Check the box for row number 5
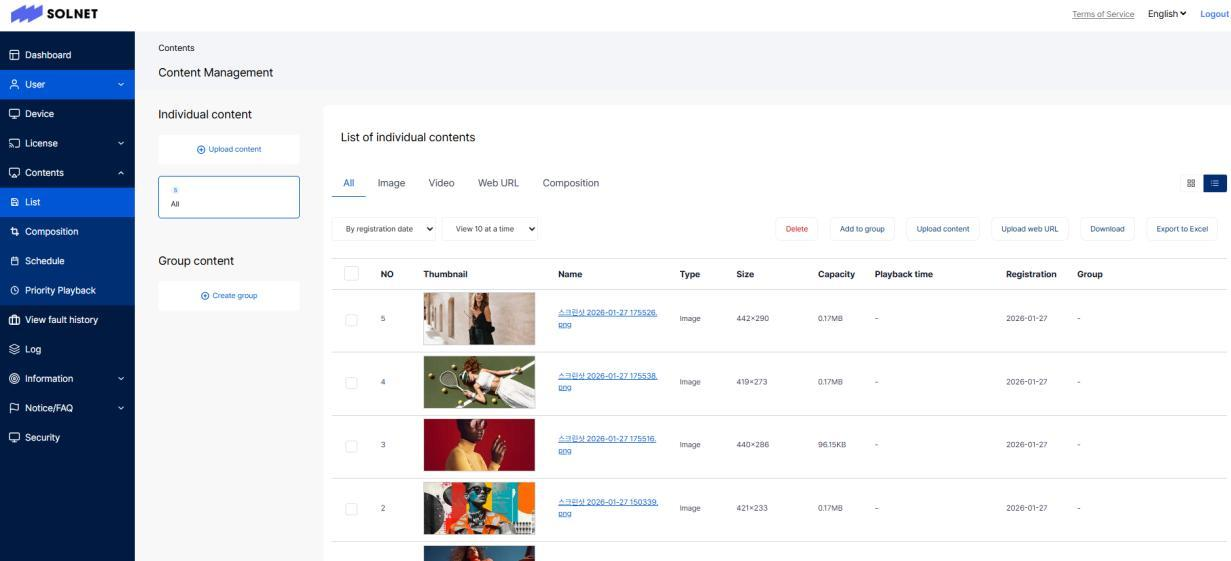1231x561 pixels. tap(351, 319)
